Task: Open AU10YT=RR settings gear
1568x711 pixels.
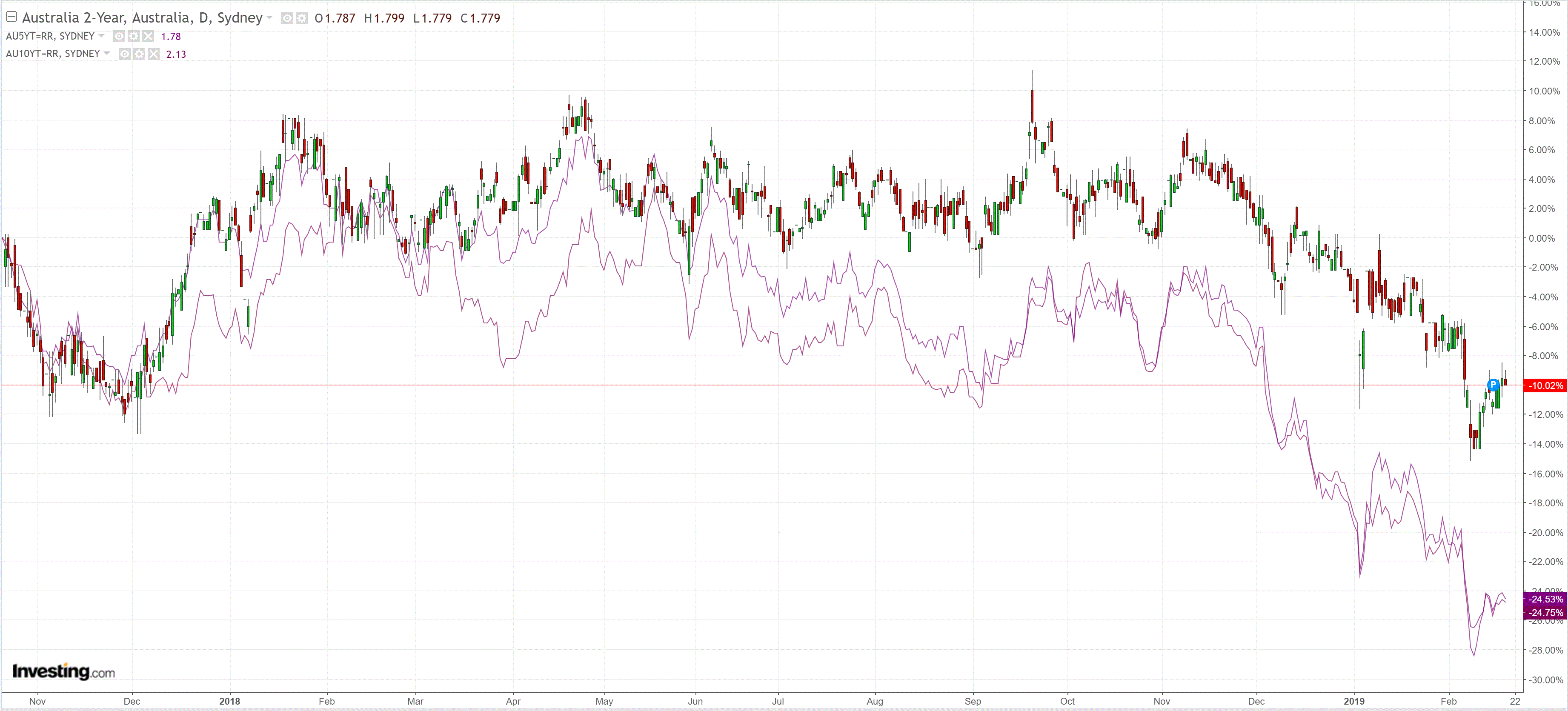Action: (x=139, y=54)
